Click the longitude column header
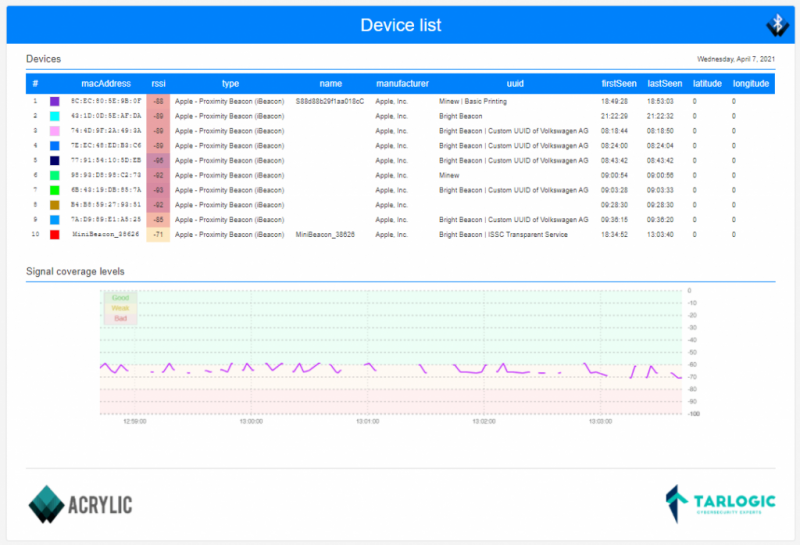Image resolution: width=800 pixels, height=545 pixels. 751,84
